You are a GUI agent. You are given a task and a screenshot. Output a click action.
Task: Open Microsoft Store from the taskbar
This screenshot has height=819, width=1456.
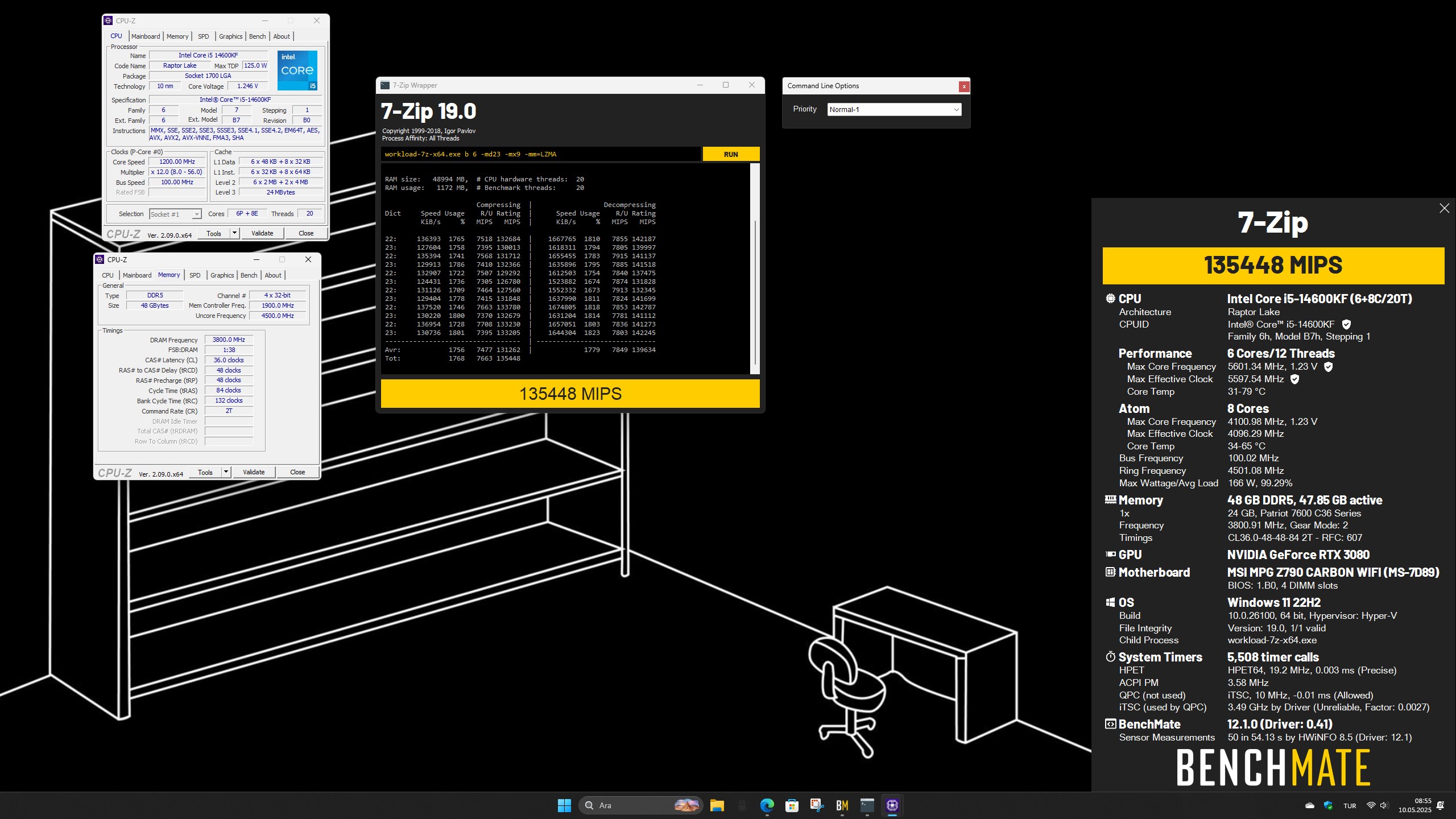792,805
